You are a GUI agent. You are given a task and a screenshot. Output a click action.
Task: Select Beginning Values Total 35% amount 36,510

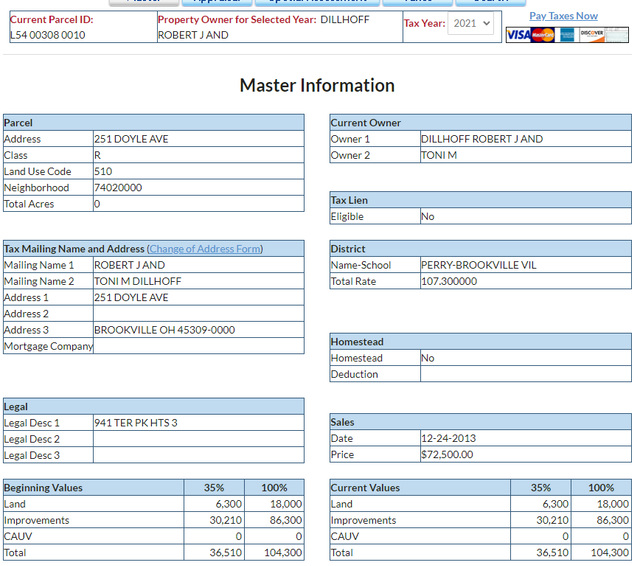pyautogui.click(x=226, y=553)
